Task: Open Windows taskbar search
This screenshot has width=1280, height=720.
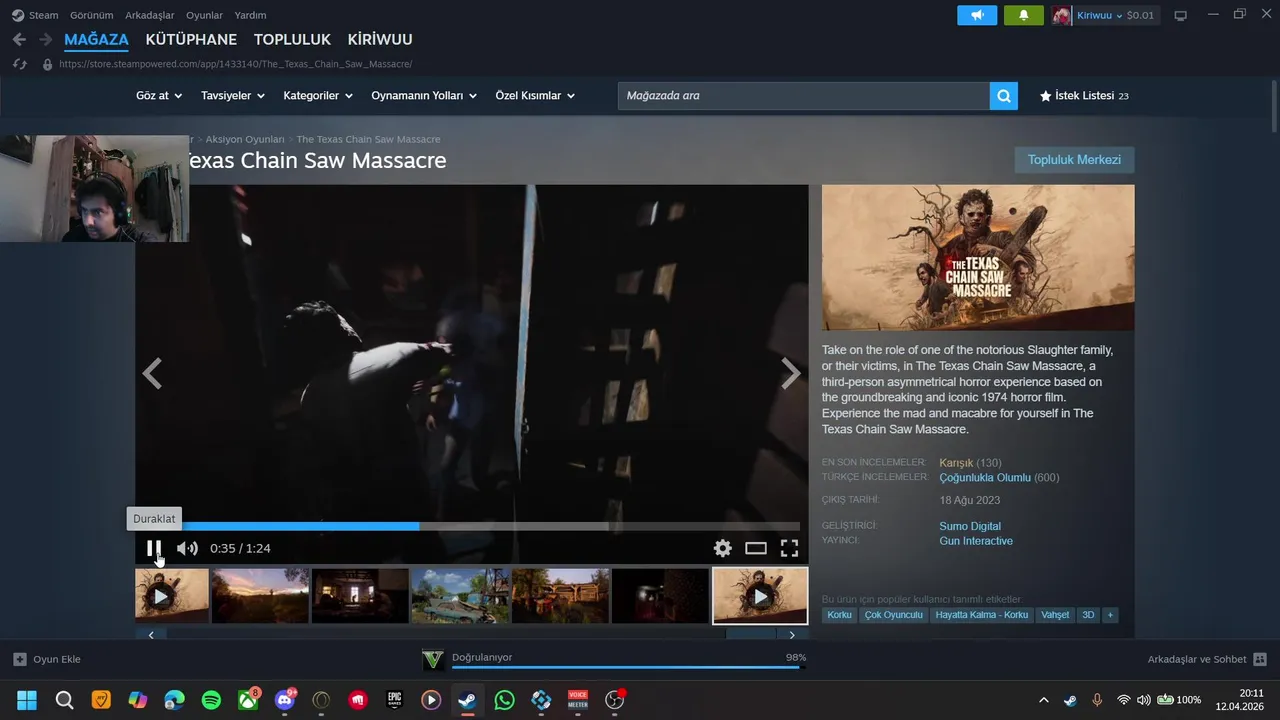Action: (x=64, y=700)
